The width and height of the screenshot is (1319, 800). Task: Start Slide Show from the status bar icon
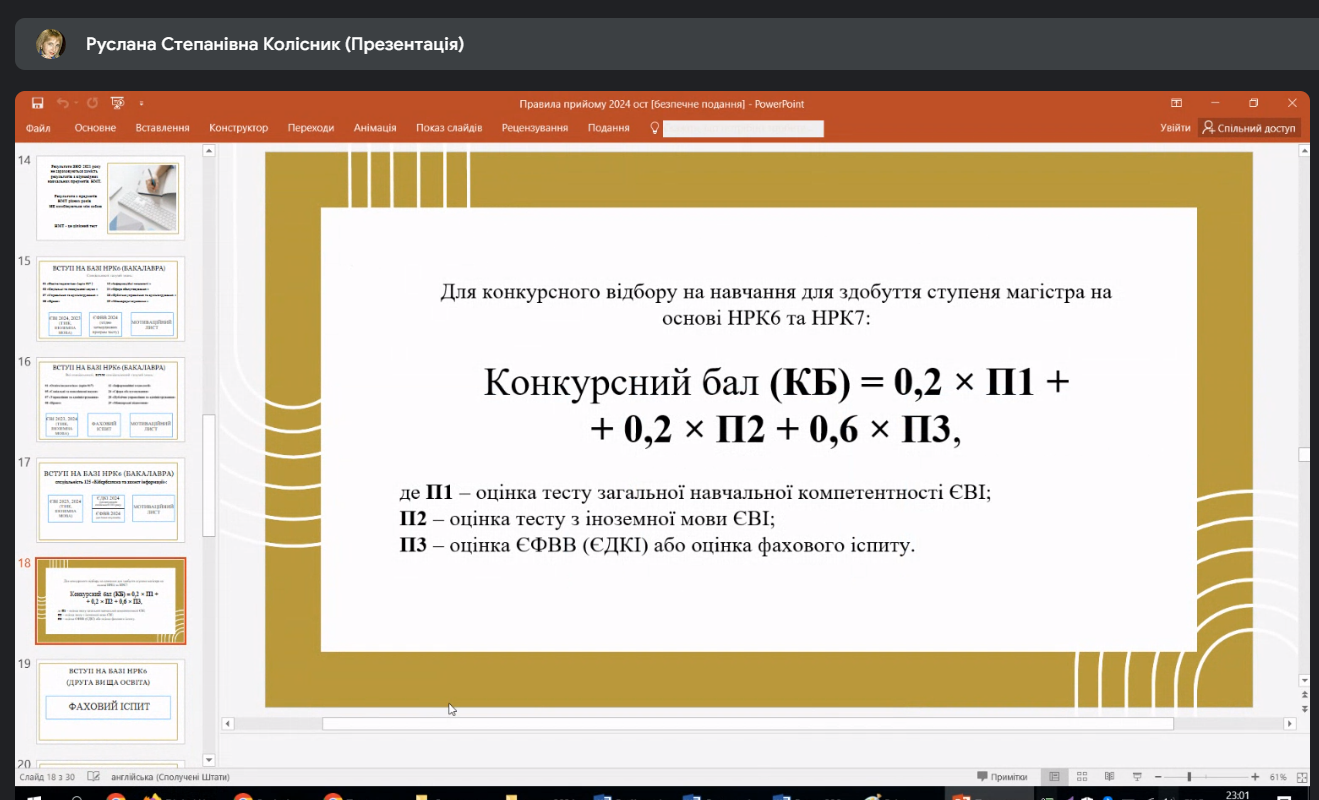tap(1138, 777)
